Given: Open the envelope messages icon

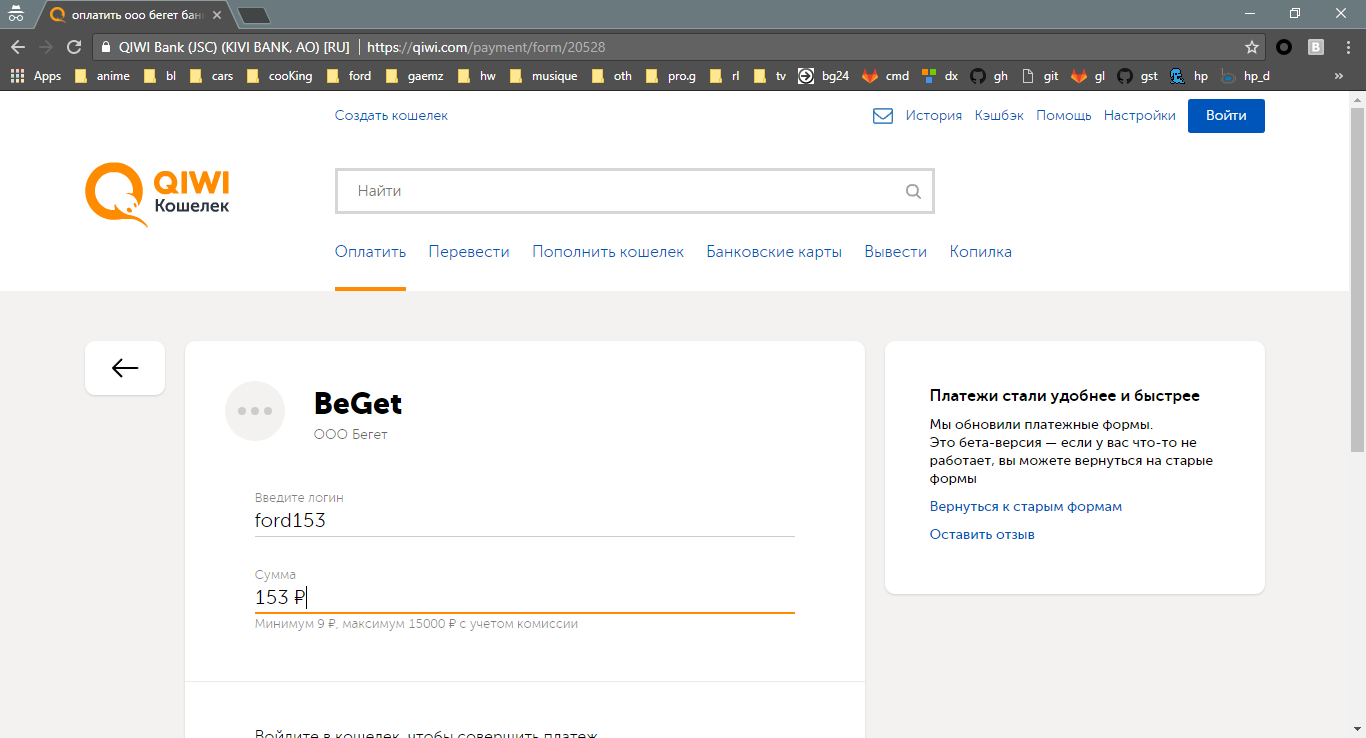Looking at the screenshot, I should pyautogui.click(x=883, y=116).
